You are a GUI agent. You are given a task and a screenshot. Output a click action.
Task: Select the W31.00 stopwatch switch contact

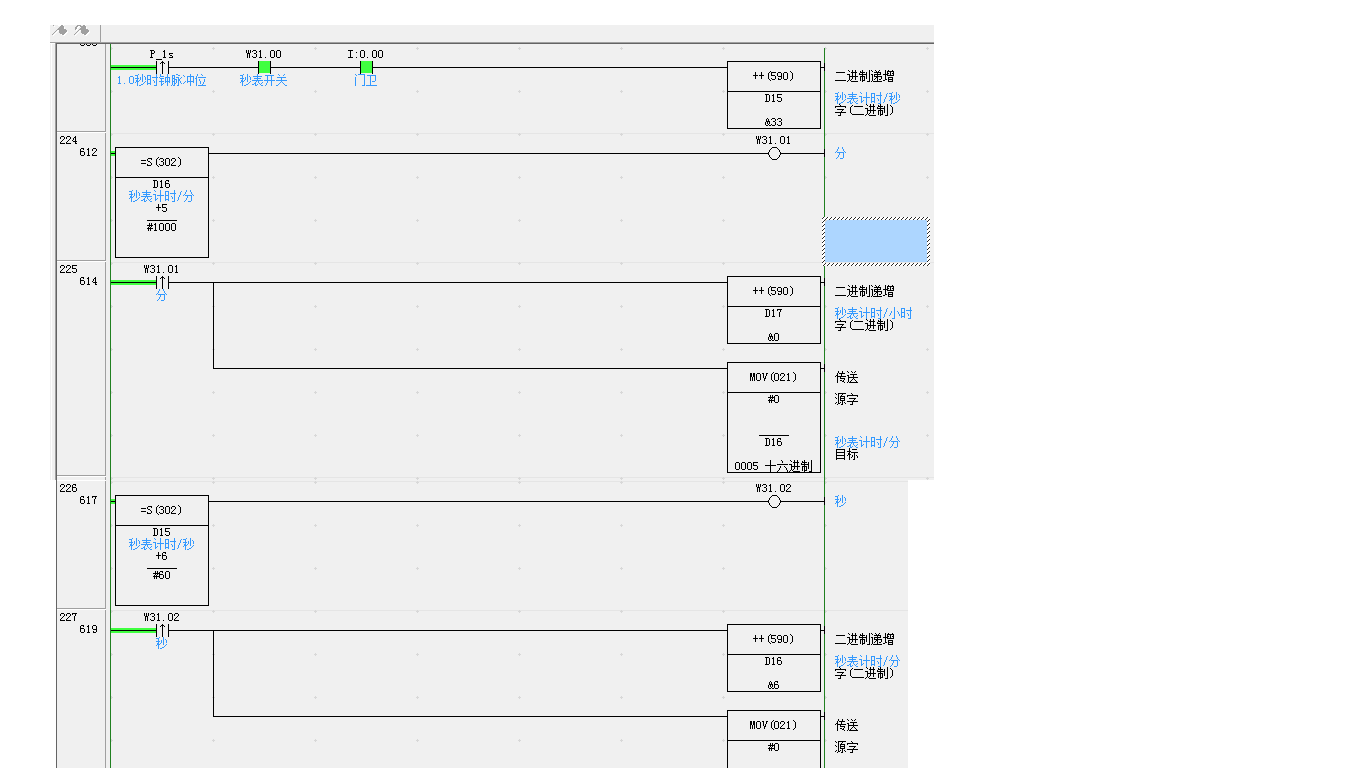pyautogui.click(x=264, y=68)
